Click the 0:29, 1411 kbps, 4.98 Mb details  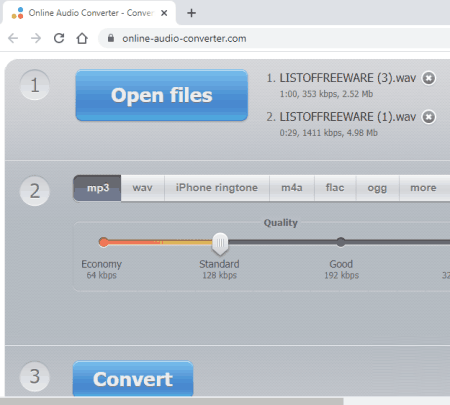point(328,133)
